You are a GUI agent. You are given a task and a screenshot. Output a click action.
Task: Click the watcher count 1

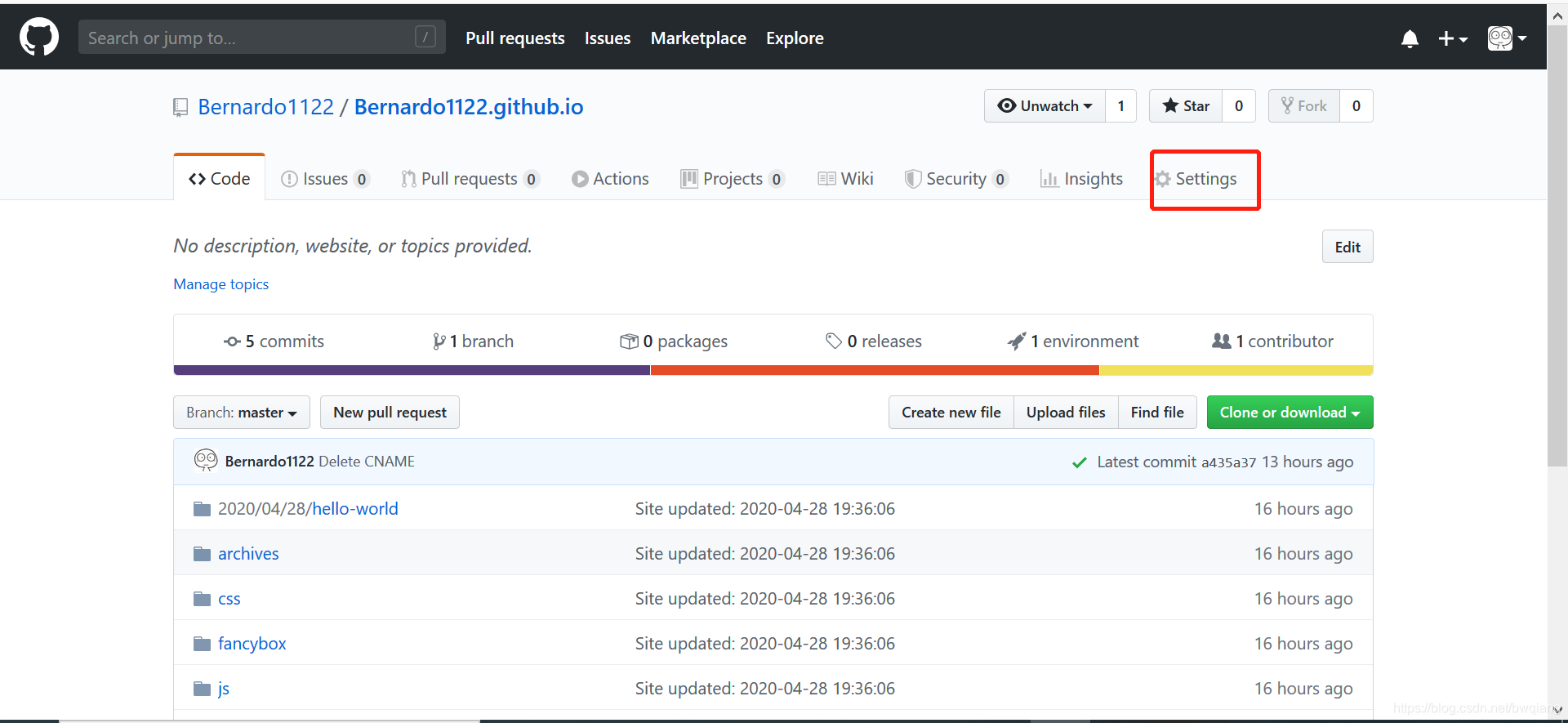pos(1121,106)
